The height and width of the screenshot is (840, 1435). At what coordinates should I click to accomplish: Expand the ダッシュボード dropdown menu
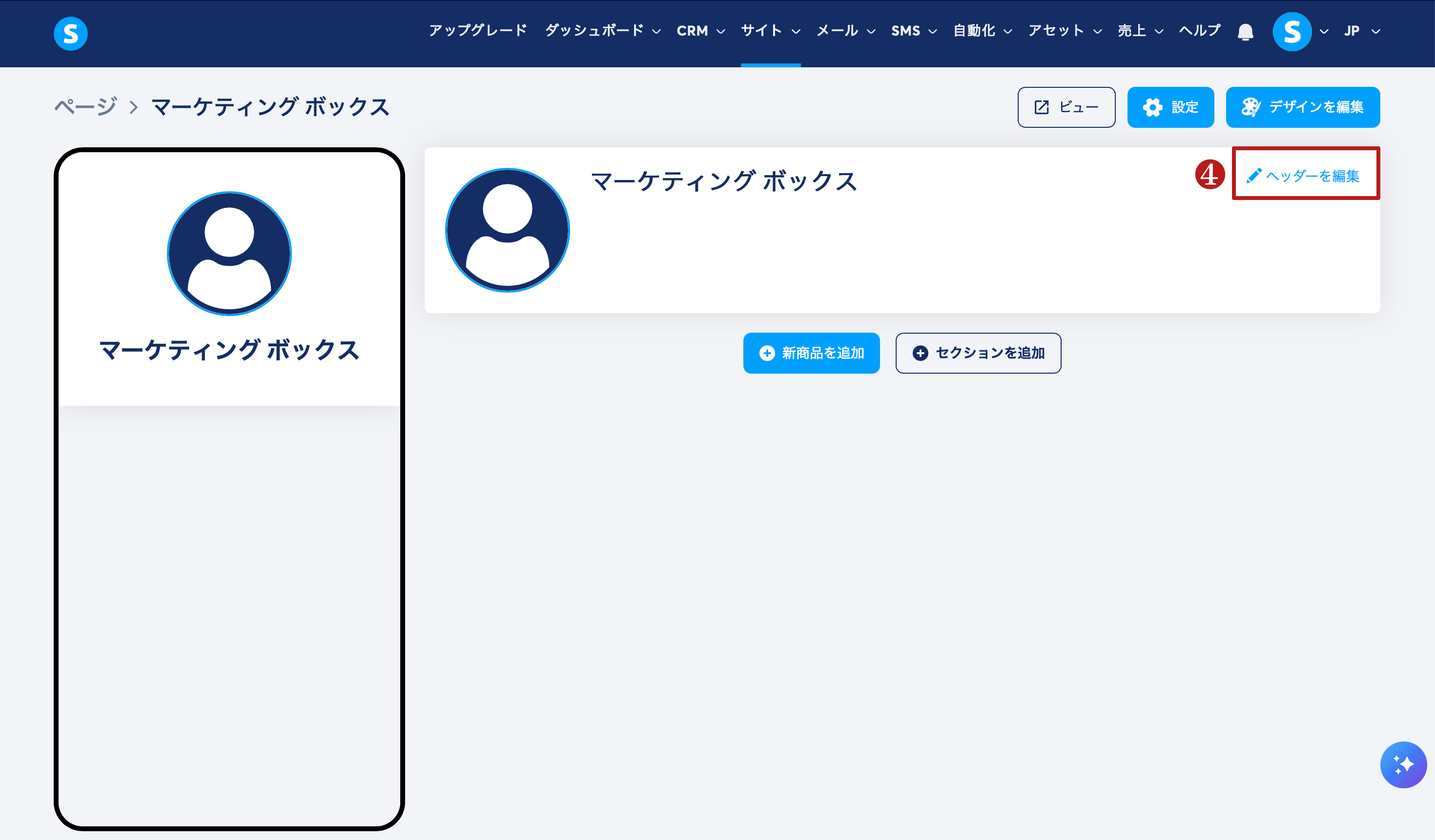click(x=602, y=31)
